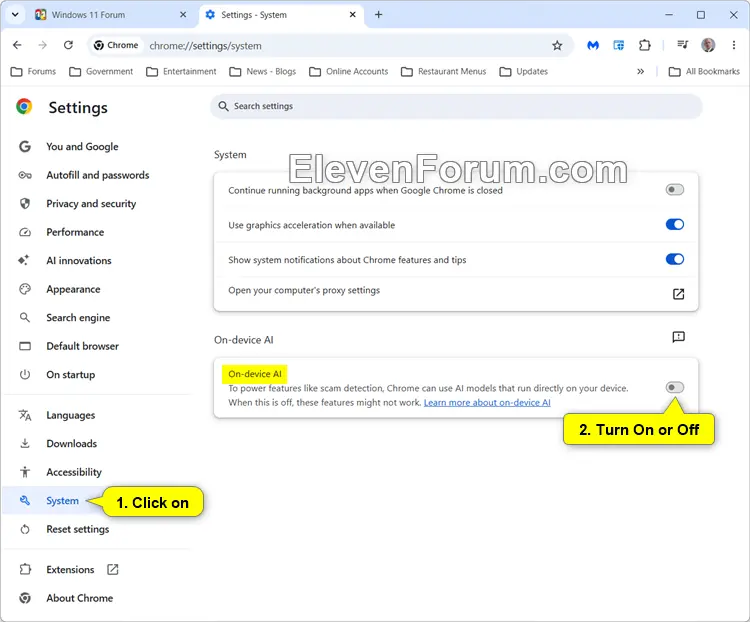Open the Online Accounts bookmark folder
The image size is (750, 622).
pyautogui.click(x=349, y=72)
